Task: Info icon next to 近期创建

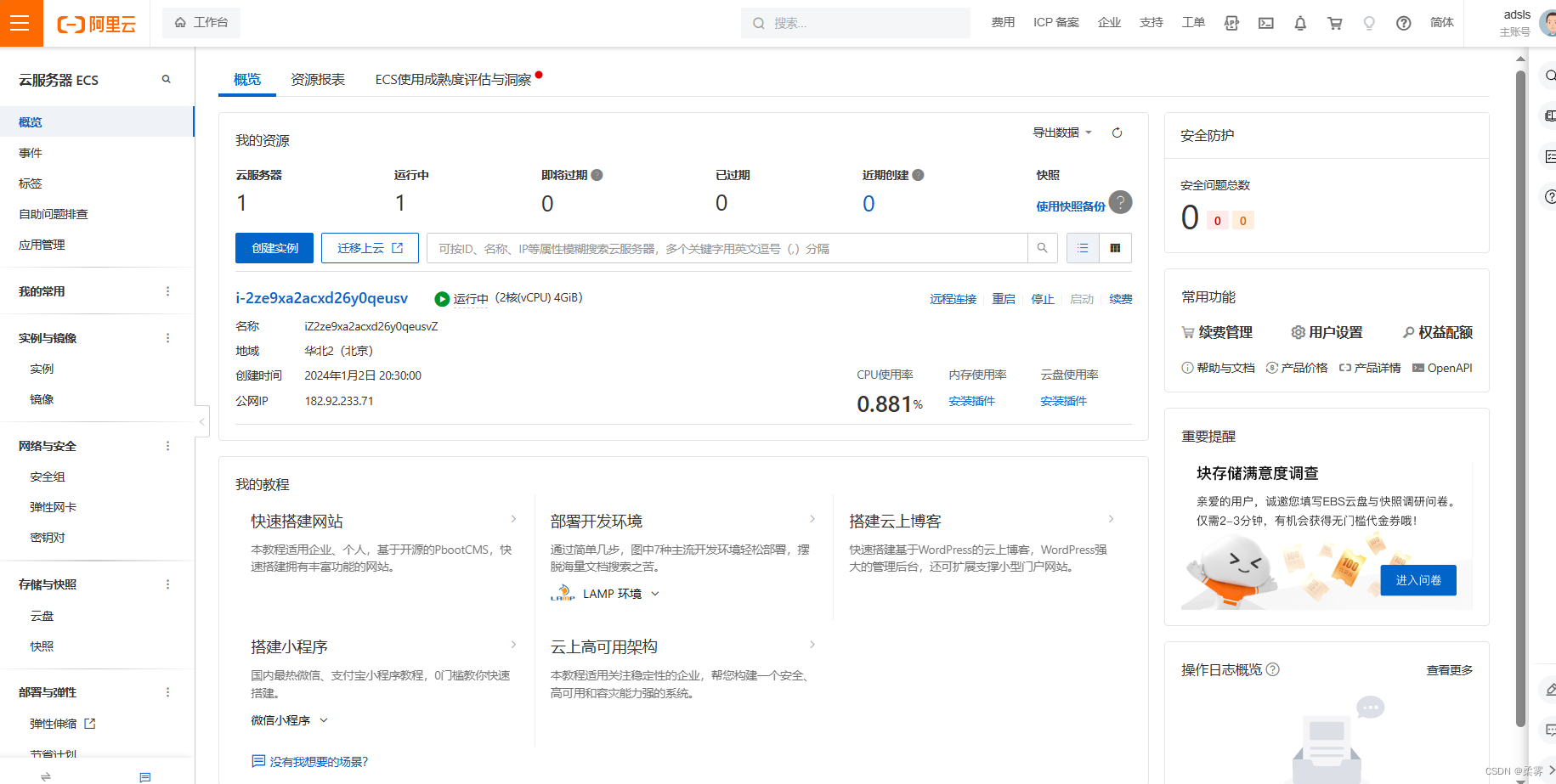Action: (918, 175)
